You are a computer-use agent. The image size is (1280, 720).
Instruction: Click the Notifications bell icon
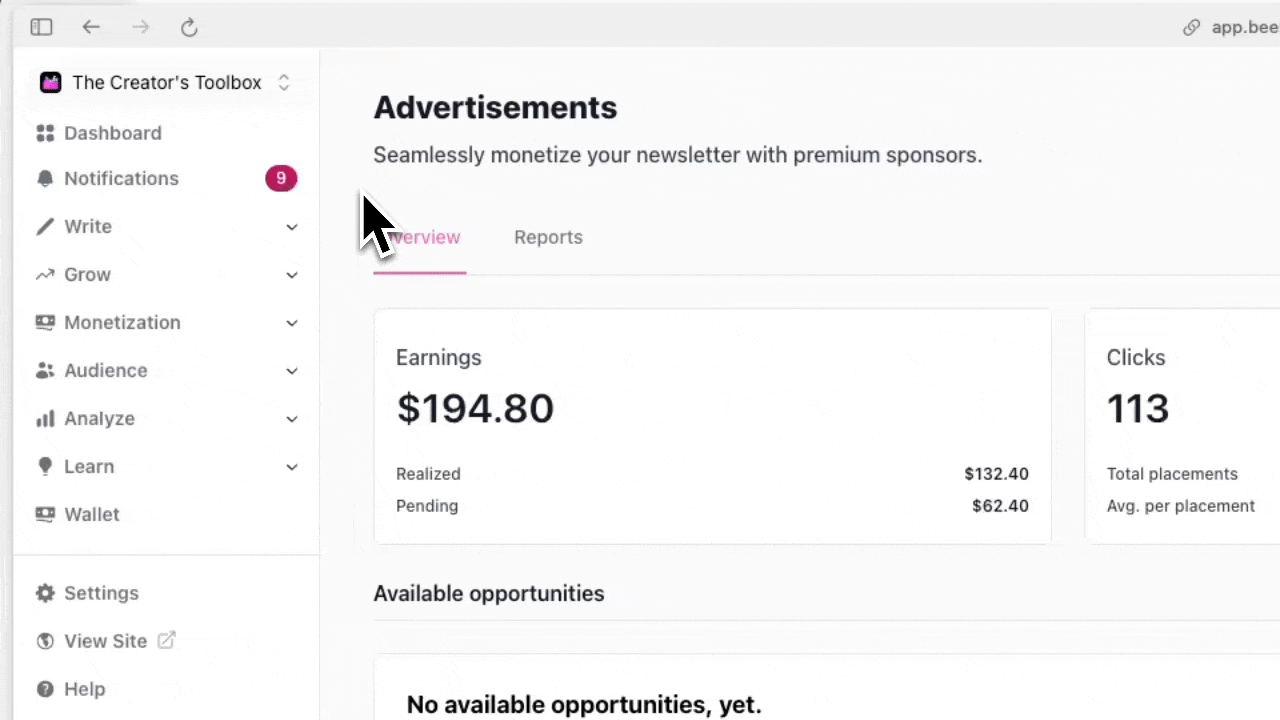click(45, 179)
